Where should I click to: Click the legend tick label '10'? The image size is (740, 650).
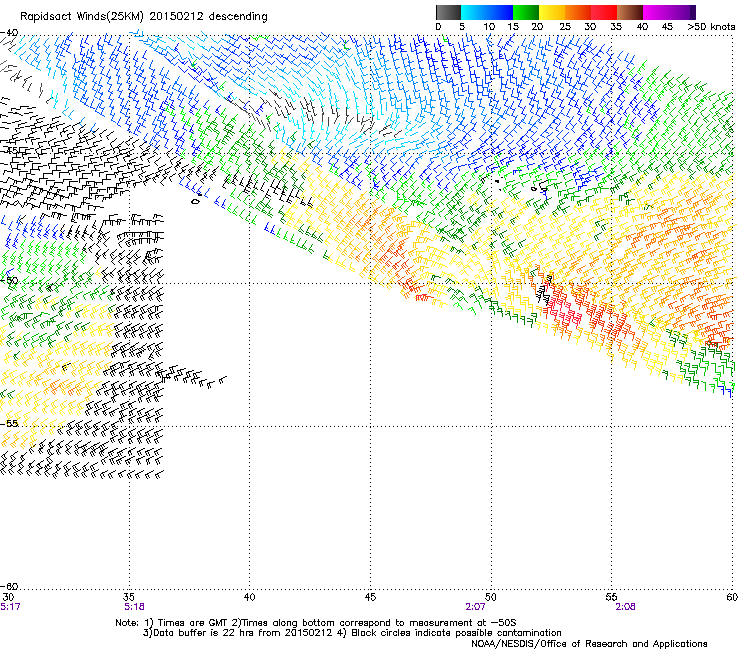pos(489,27)
